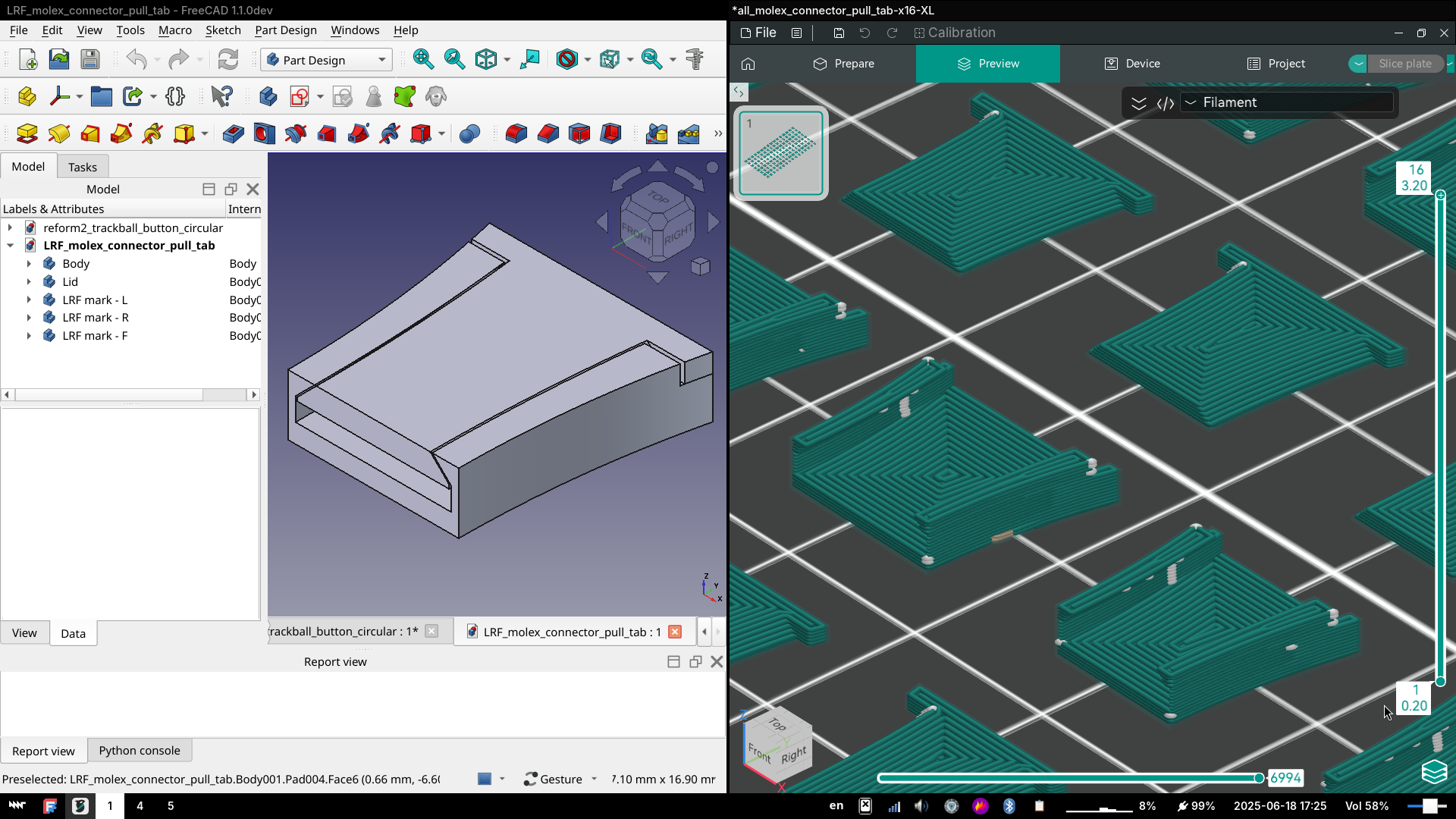1456x819 pixels.
Task: Toggle layers view icon in slicer corner
Action: click(1434, 772)
